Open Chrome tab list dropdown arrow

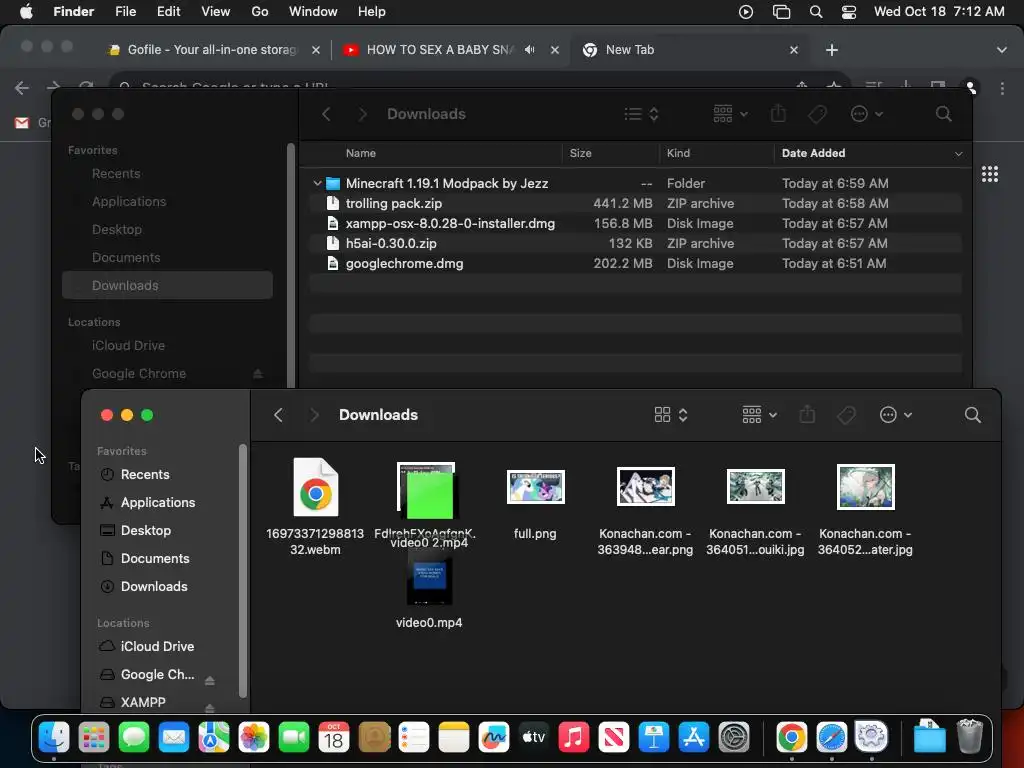1001,50
